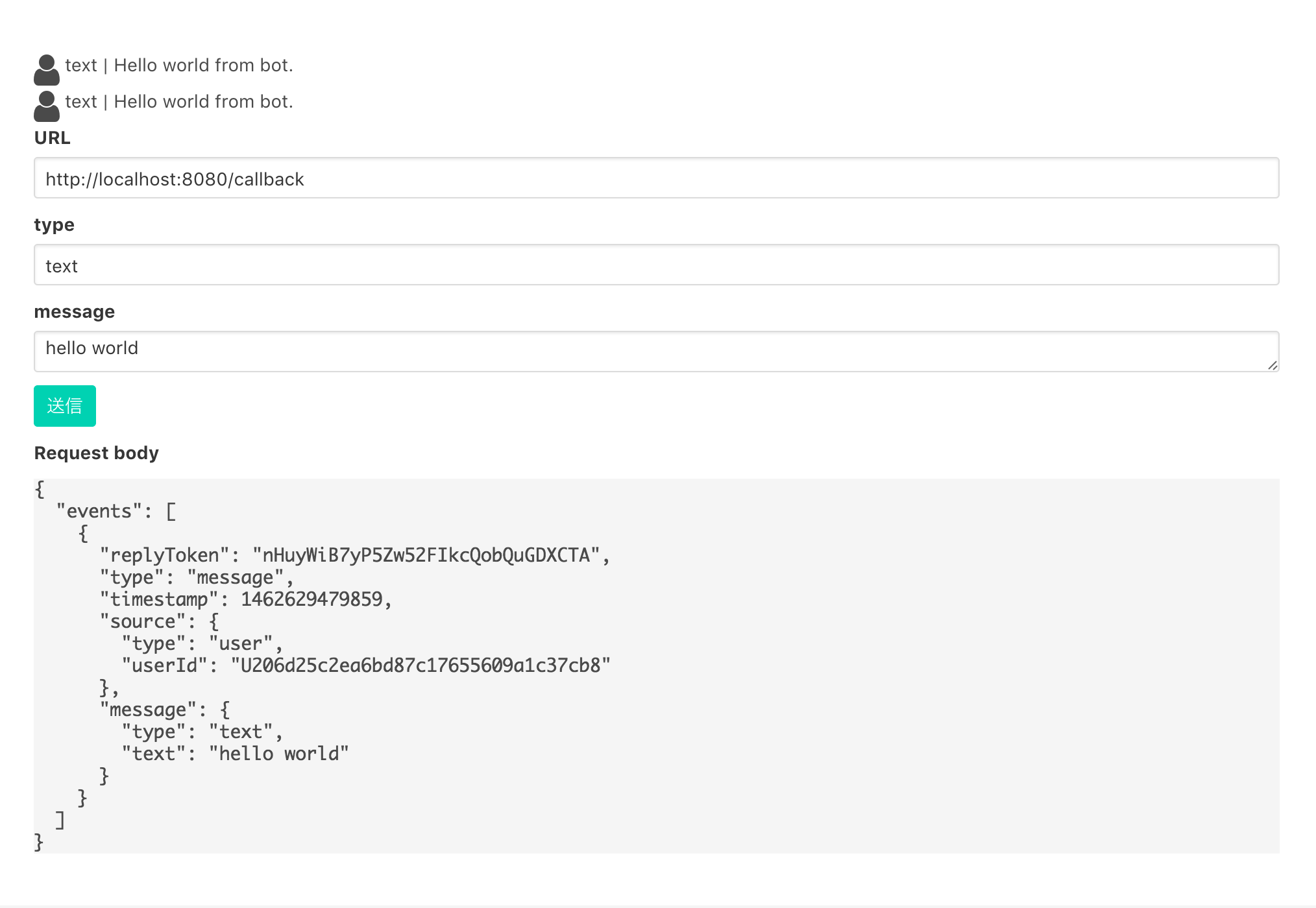
Task: Click the textarea resize handle
Action: (x=1273, y=366)
